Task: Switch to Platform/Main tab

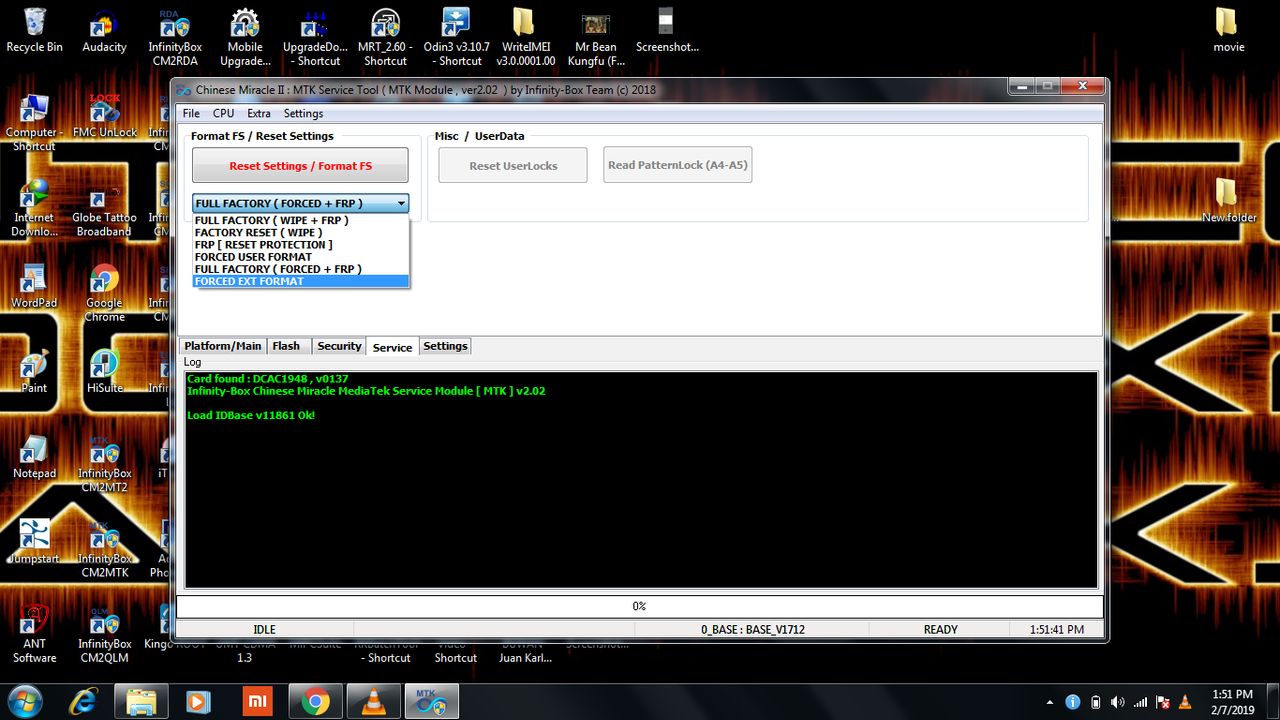Action: [222, 346]
